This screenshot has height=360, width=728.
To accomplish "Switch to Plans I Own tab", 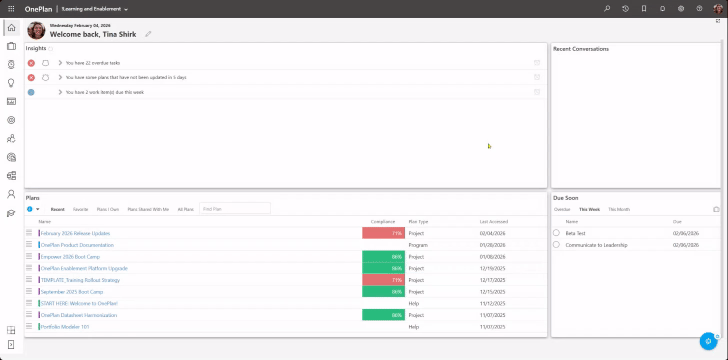I will [108, 209].
